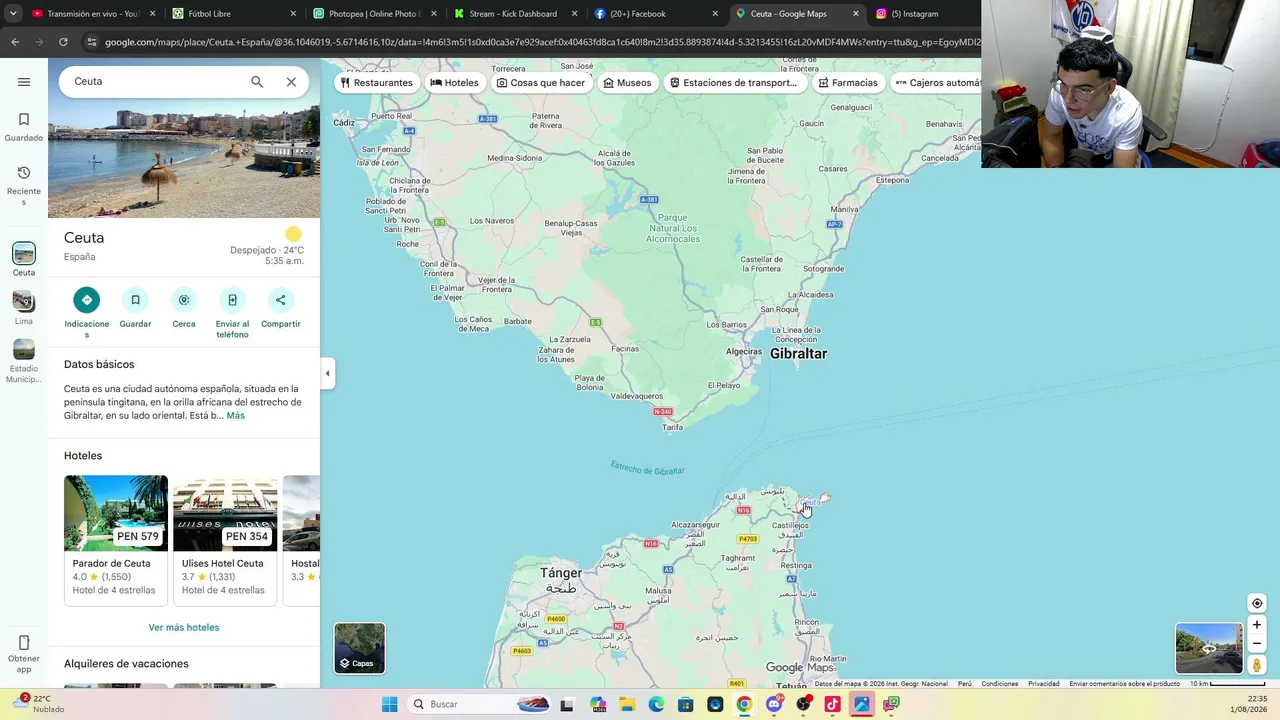
Task: Reload the page with the refresh button
Action: [x=63, y=42]
